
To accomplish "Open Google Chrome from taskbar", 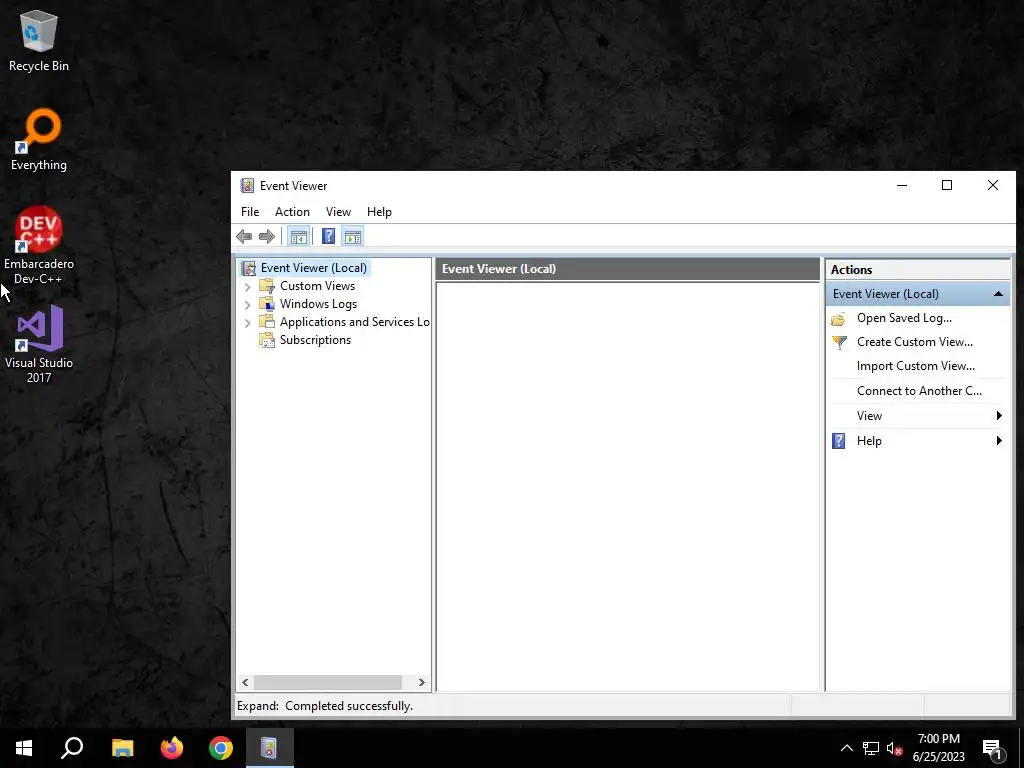I will [x=221, y=748].
